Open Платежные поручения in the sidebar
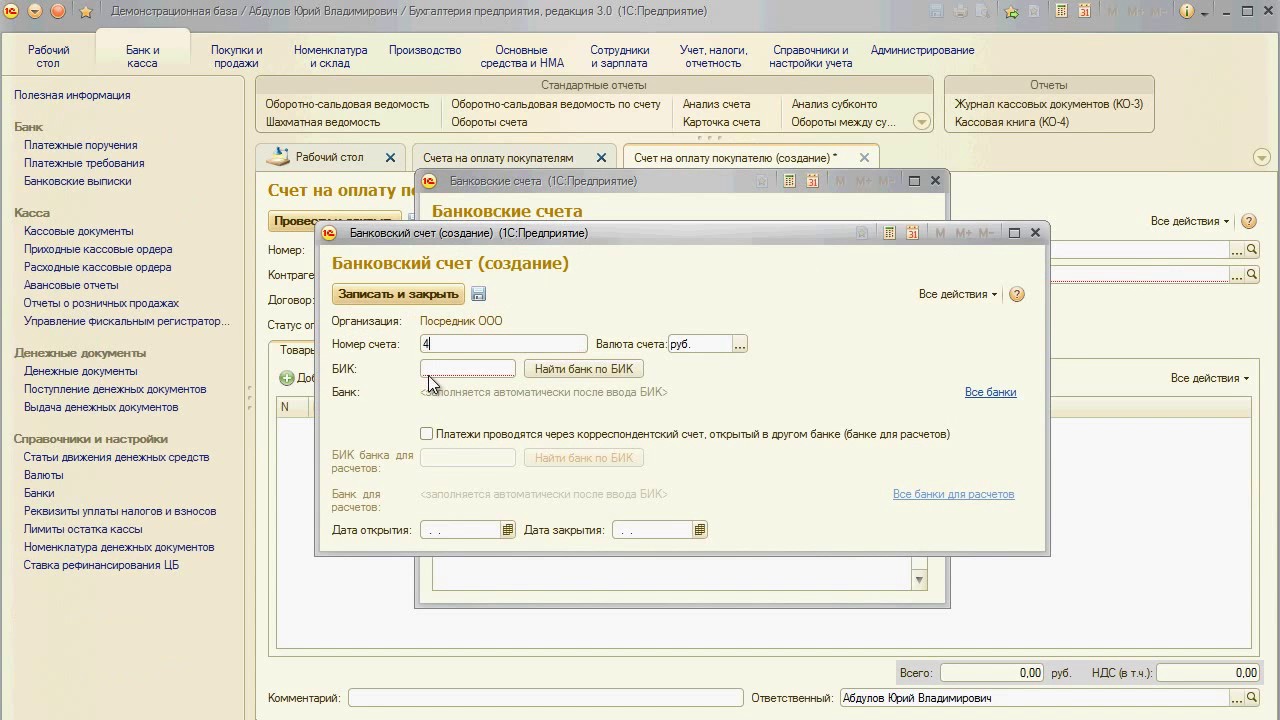Screen dimensions: 1280x720 [x=81, y=145]
